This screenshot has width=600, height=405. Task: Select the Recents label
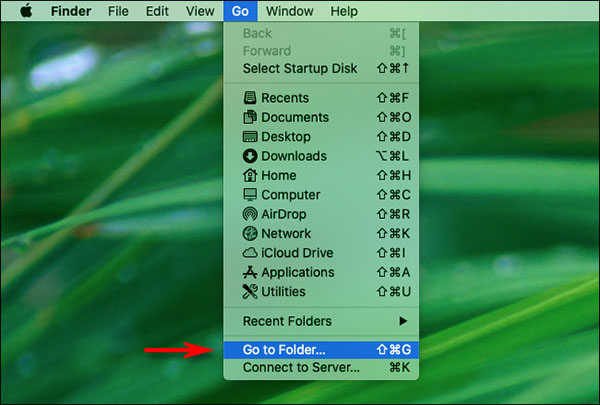pos(285,98)
